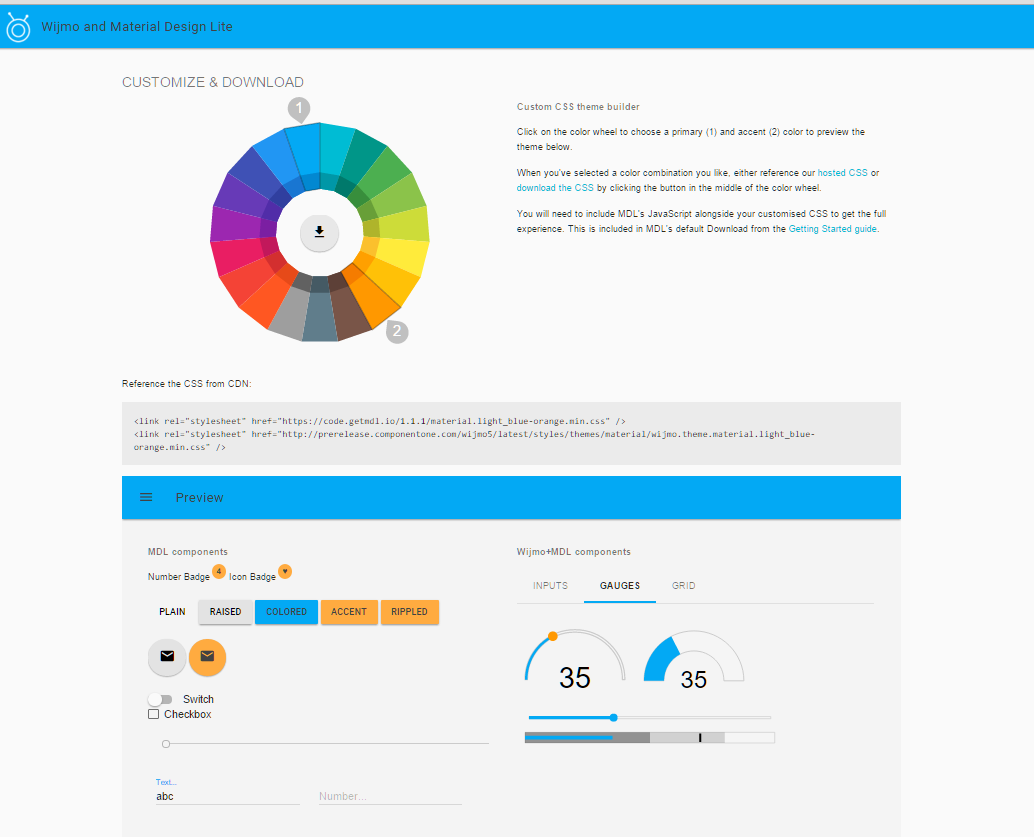Image resolution: width=1034 pixels, height=837 pixels.
Task: Focus the Text input containing abc
Action: click(228, 796)
